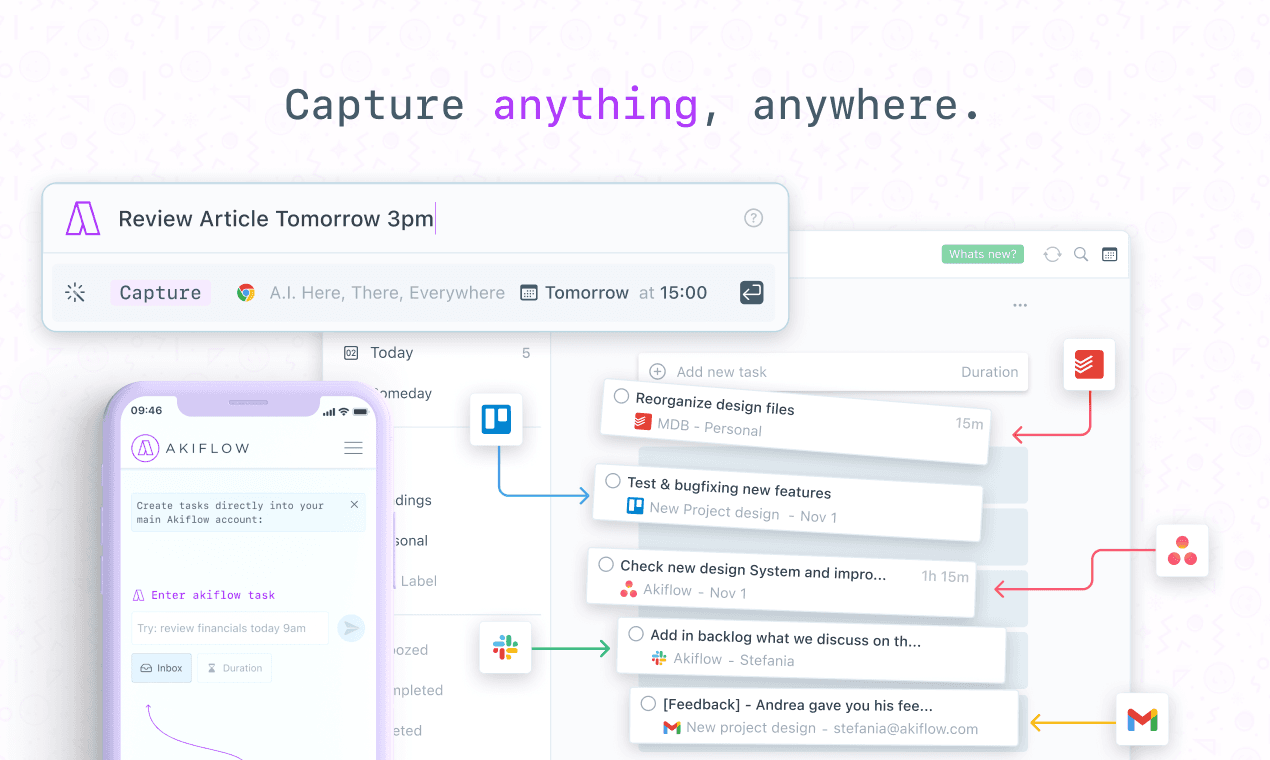1270x760 pixels.
Task: Click the Gmail integration icon
Action: [x=1142, y=719]
